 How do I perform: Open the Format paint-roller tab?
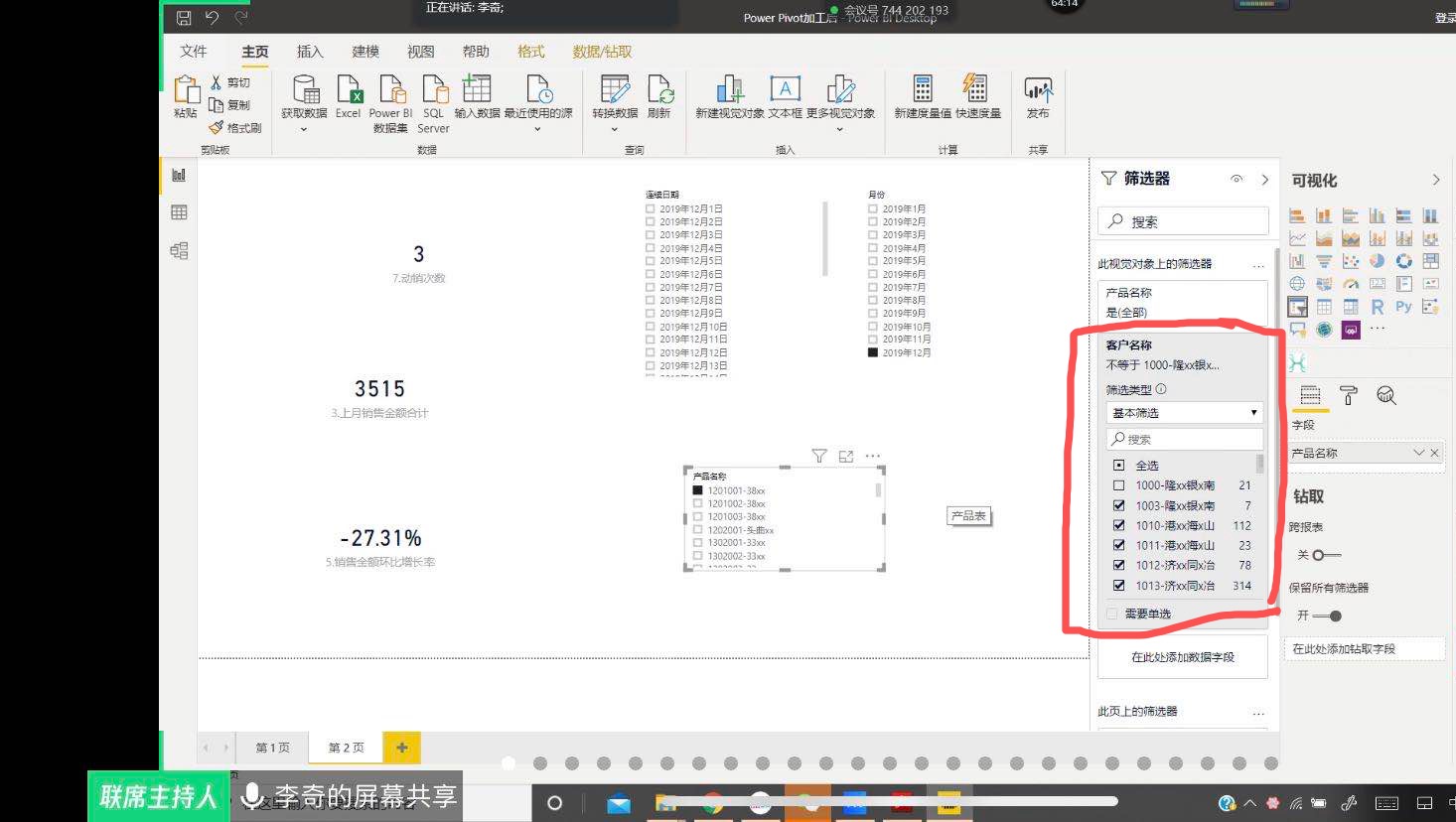pos(1348,396)
